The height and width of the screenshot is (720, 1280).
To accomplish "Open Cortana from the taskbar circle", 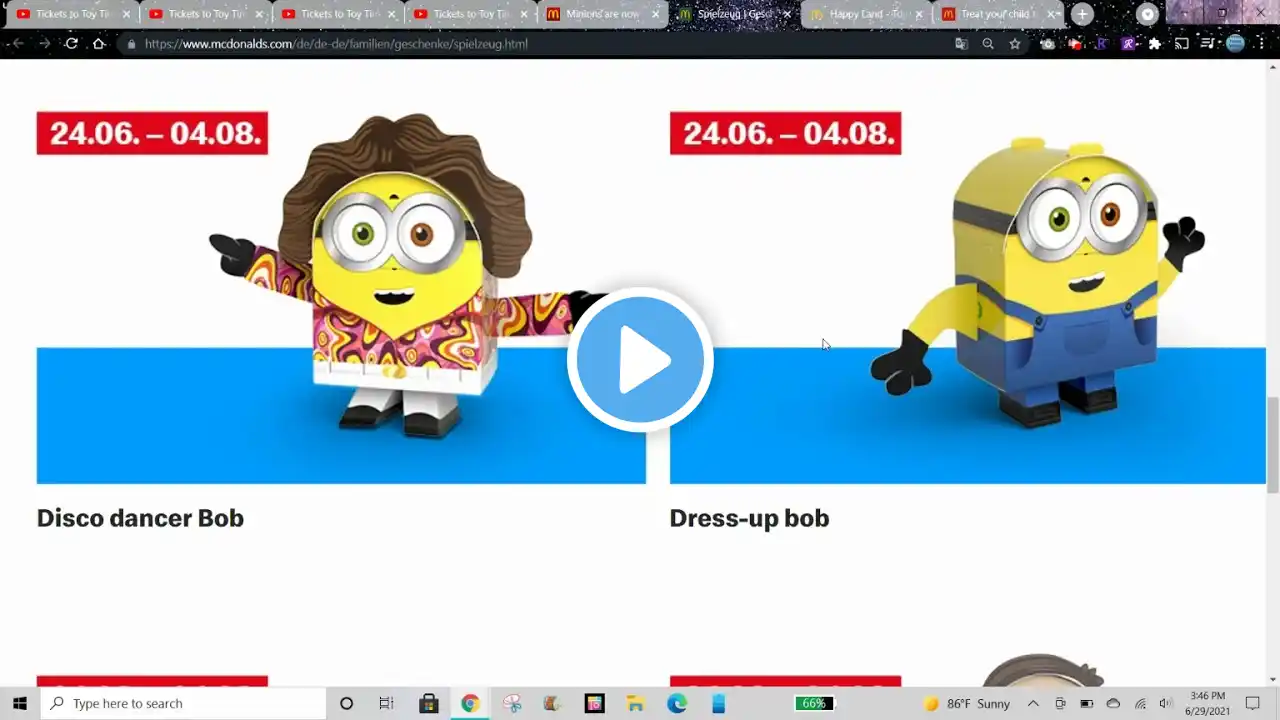I will point(346,703).
